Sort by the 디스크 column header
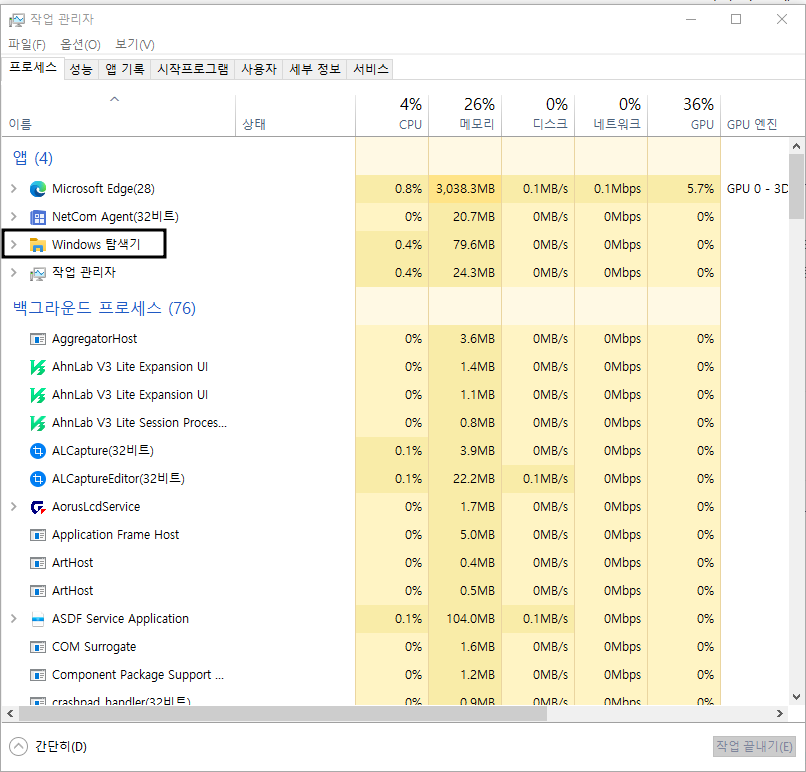806x772 pixels. [538, 116]
